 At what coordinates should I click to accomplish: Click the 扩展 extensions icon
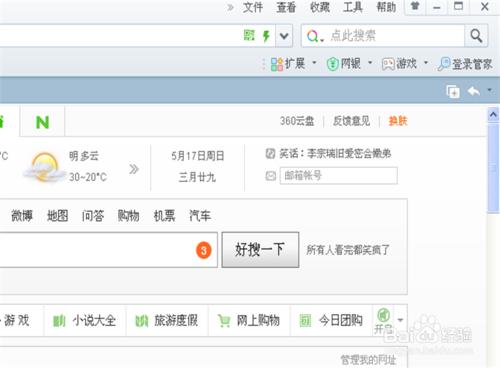(x=277, y=64)
